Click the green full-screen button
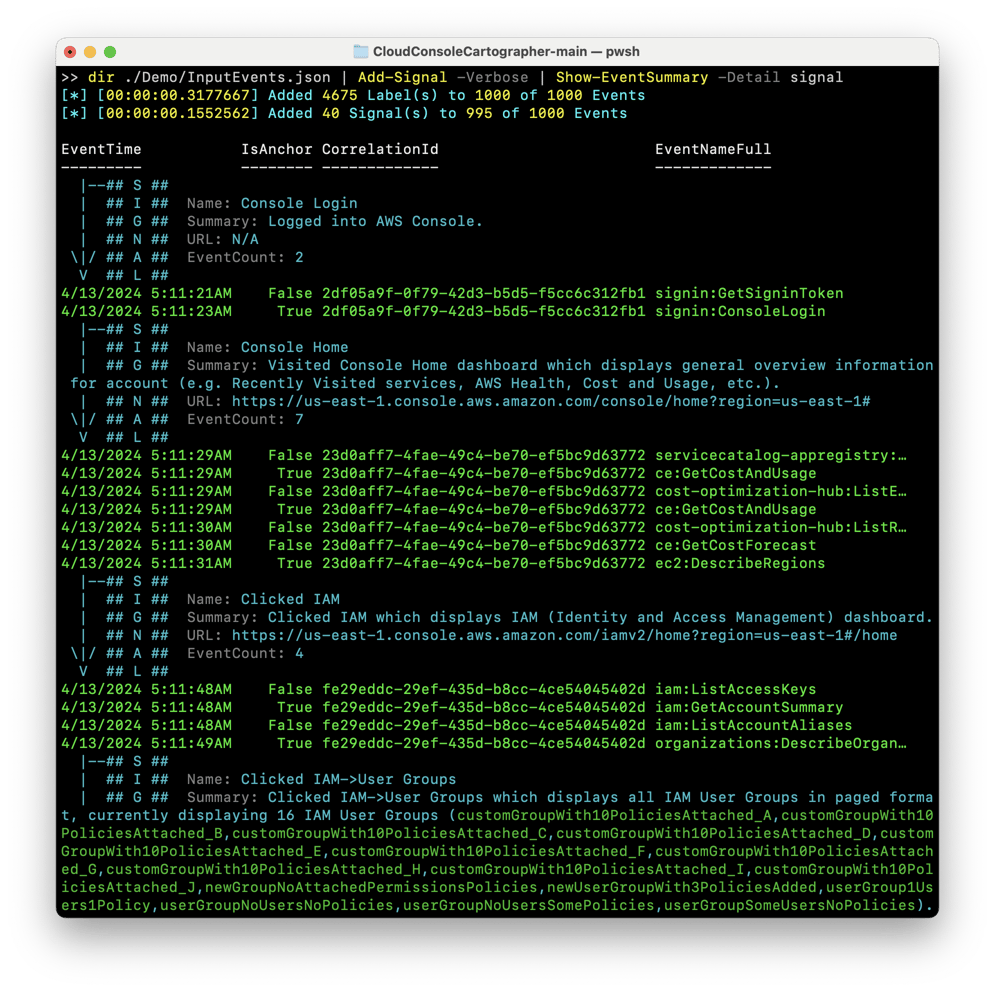This screenshot has height=992, width=995. click(x=109, y=51)
